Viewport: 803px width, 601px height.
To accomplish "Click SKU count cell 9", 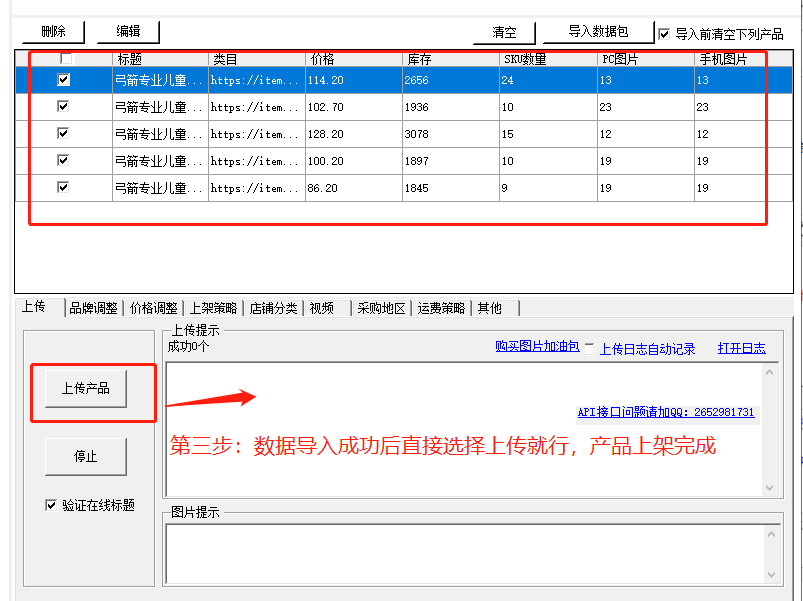I will [x=548, y=188].
